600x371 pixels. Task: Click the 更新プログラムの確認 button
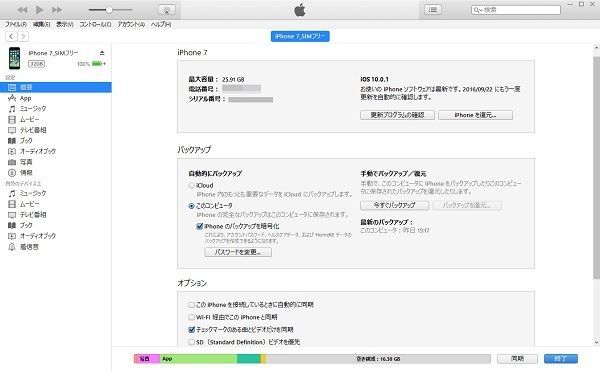click(397, 115)
